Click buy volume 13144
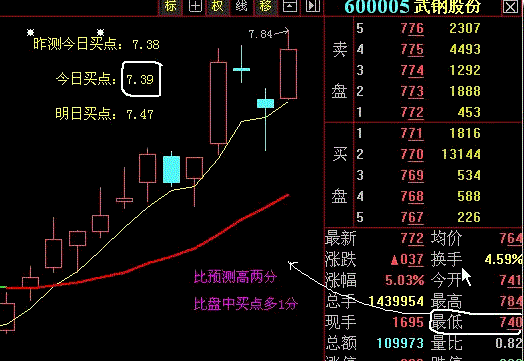This screenshot has height=361, width=524. click(x=461, y=154)
